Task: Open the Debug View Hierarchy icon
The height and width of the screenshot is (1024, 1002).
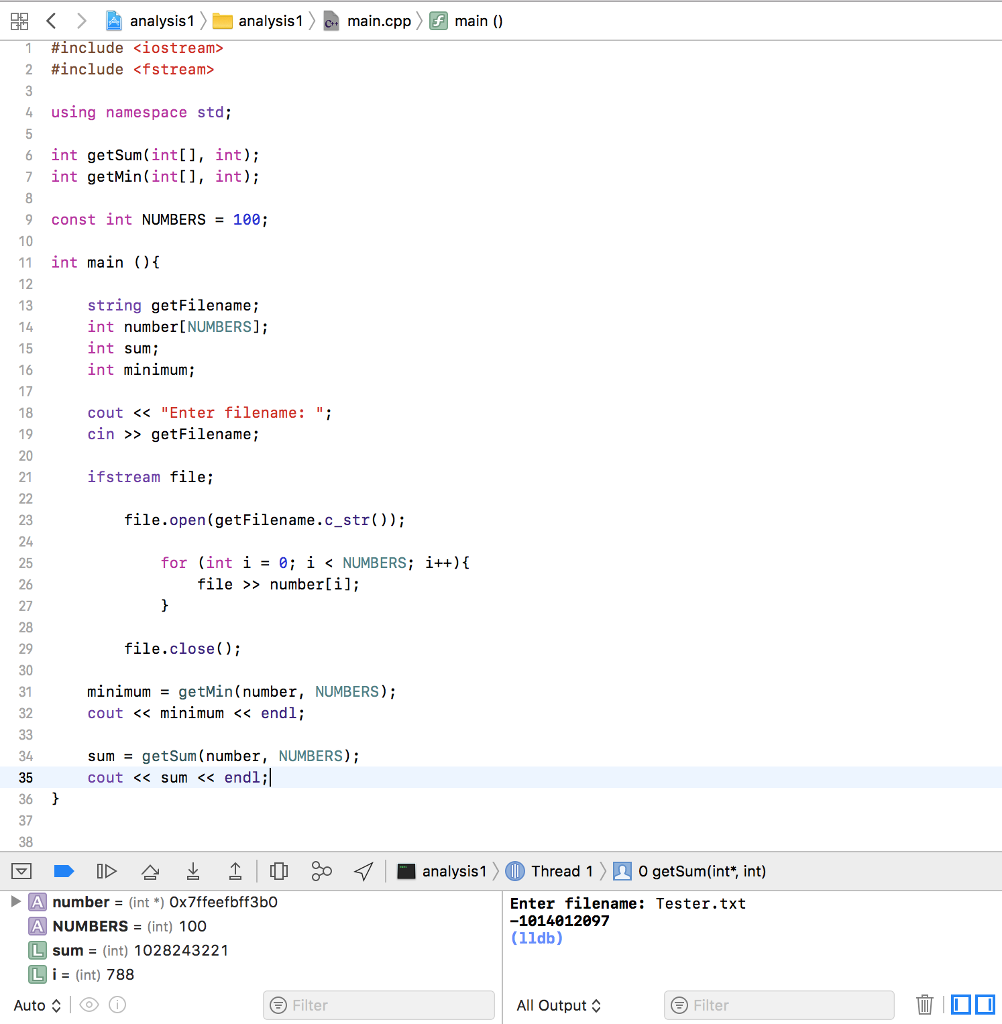Action: tap(279, 871)
